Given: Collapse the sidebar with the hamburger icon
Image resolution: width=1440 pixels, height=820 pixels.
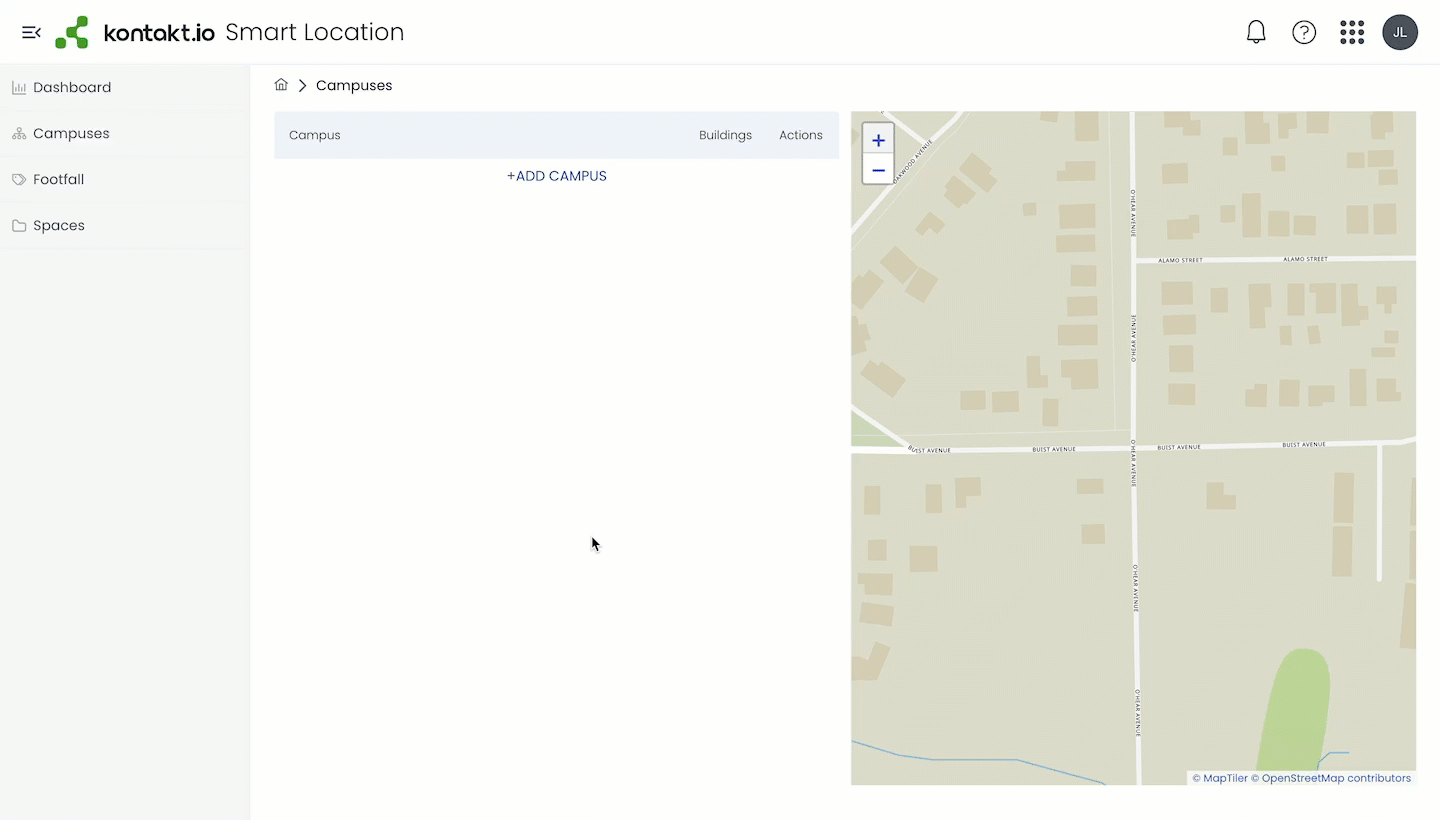Looking at the screenshot, I should click(x=31, y=33).
